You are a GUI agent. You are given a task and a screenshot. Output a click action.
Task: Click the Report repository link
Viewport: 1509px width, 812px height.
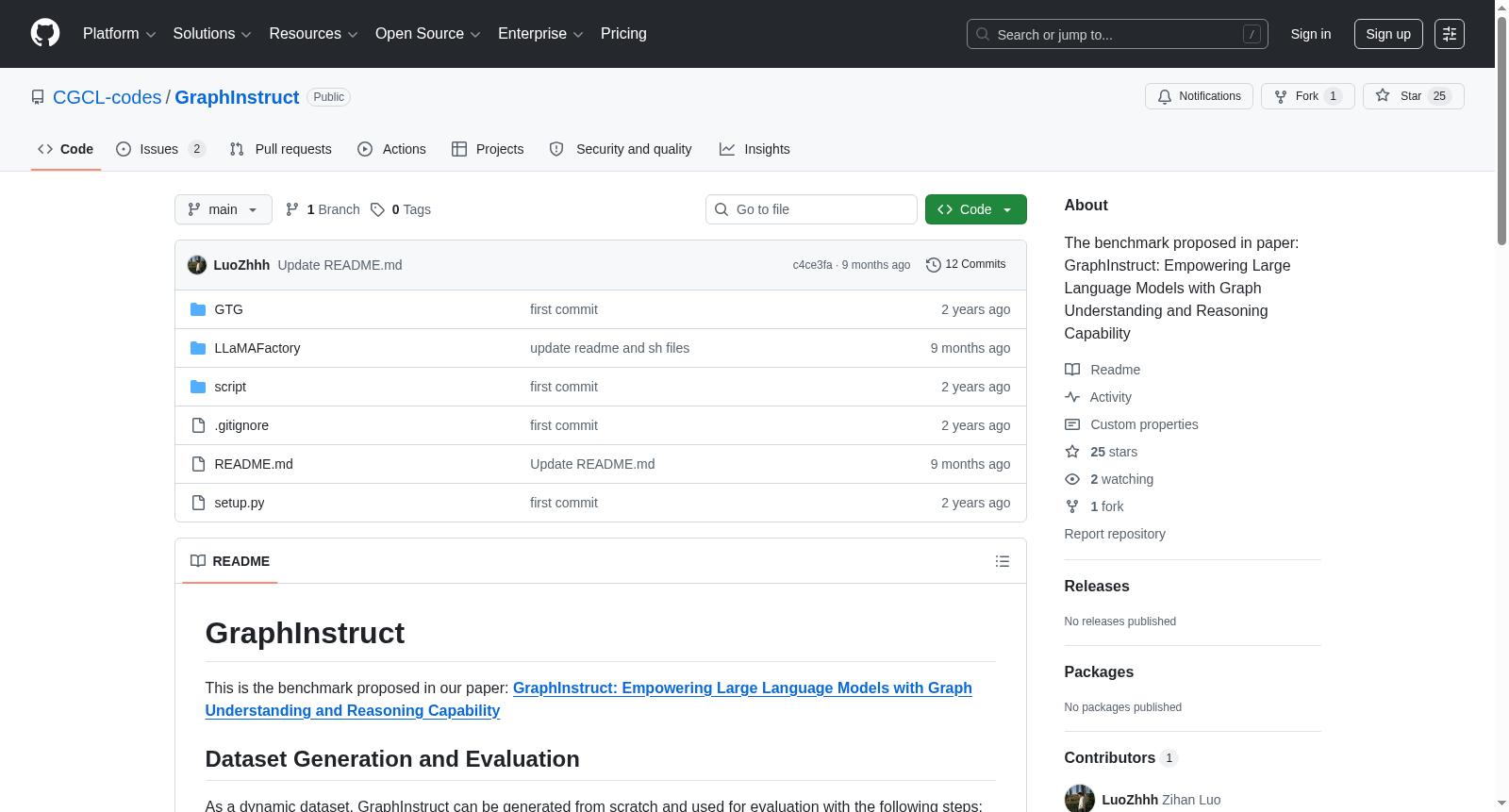1115,534
